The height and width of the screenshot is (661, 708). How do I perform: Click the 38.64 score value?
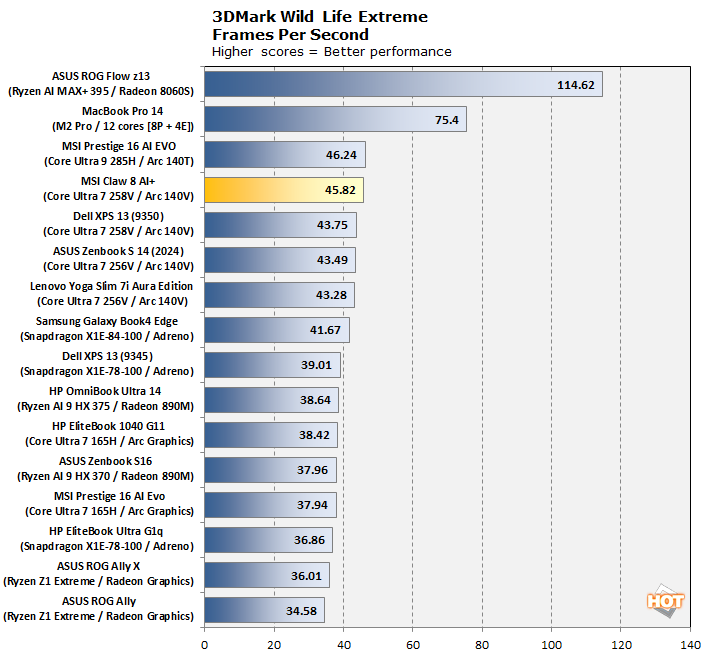point(315,400)
